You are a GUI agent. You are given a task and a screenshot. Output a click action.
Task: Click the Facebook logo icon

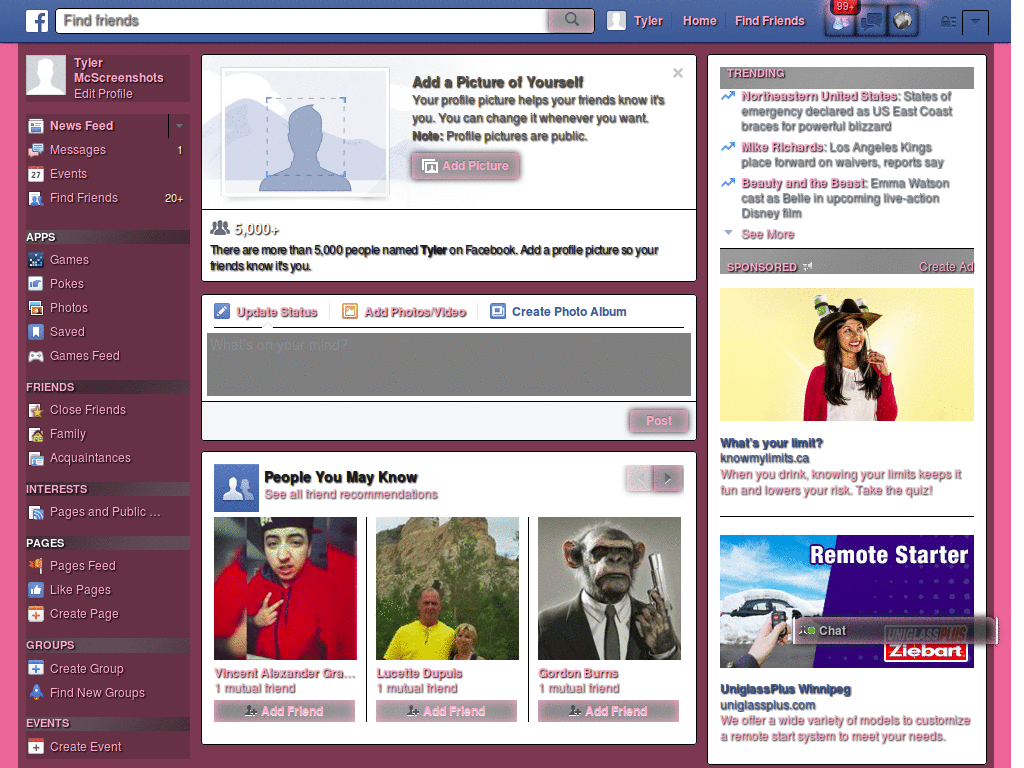tap(37, 21)
